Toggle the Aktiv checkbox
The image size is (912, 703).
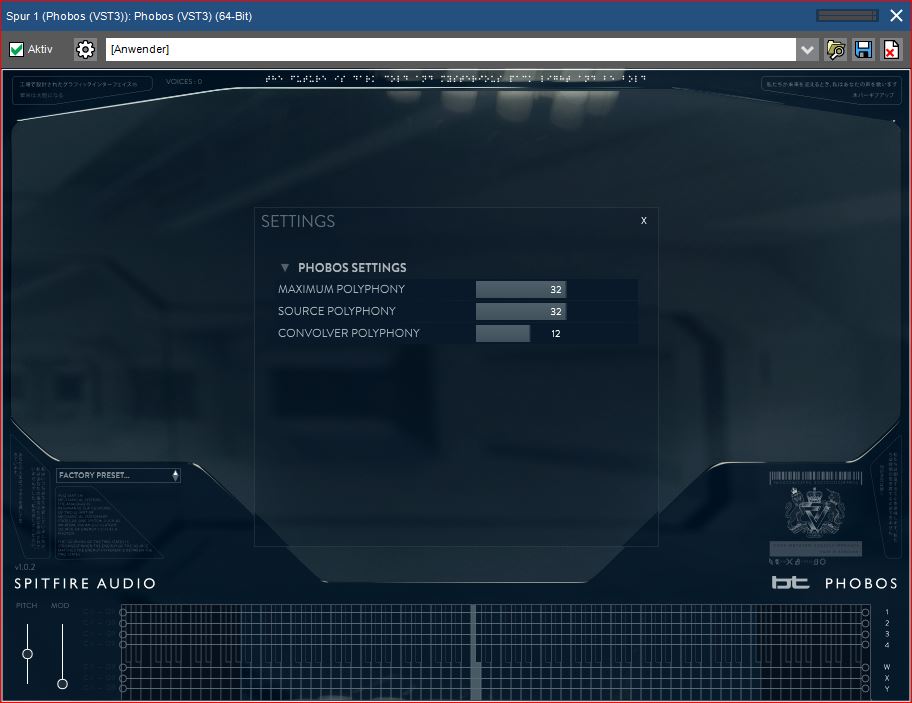(16, 49)
